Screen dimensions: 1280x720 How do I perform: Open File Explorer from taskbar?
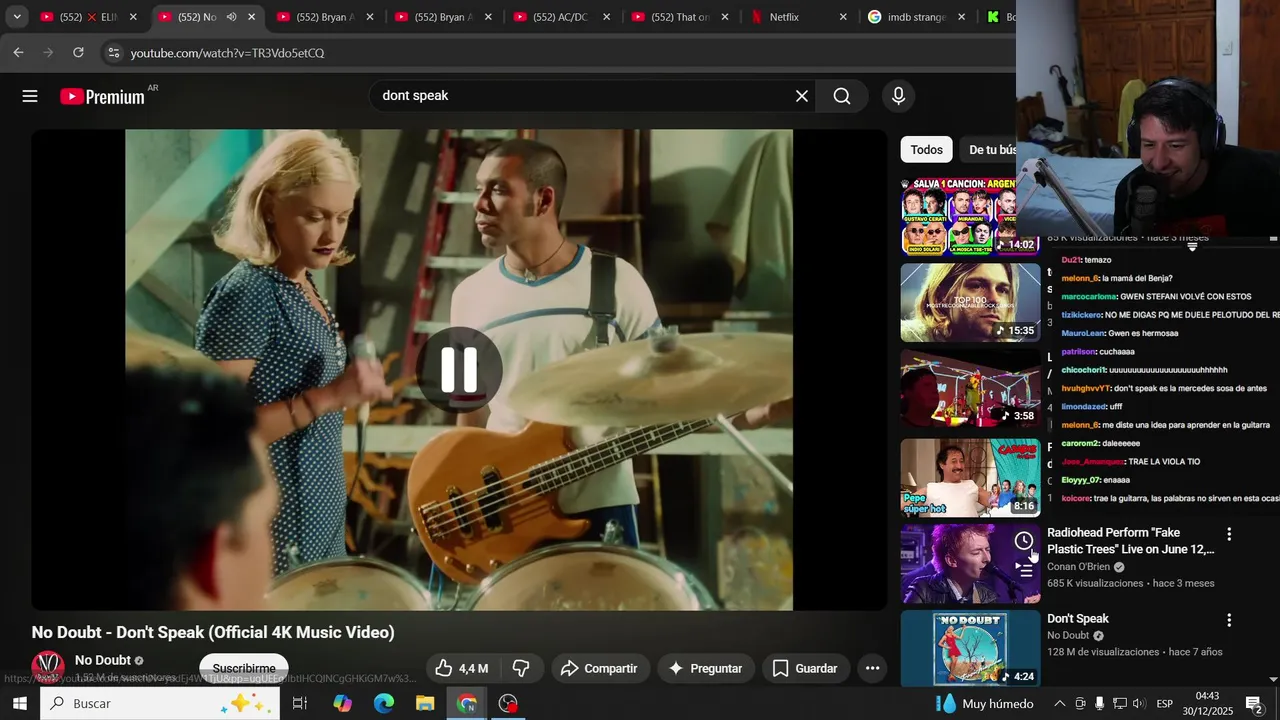[x=425, y=704]
